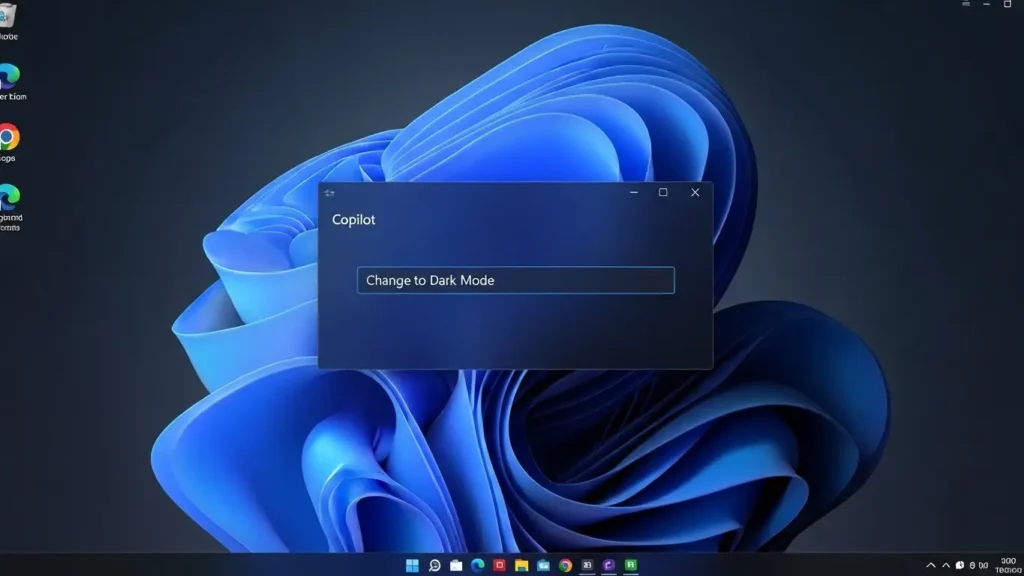The height and width of the screenshot is (576, 1024).
Task: Click the second chevron in the system tray
Action: pyautogui.click(x=946, y=564)
